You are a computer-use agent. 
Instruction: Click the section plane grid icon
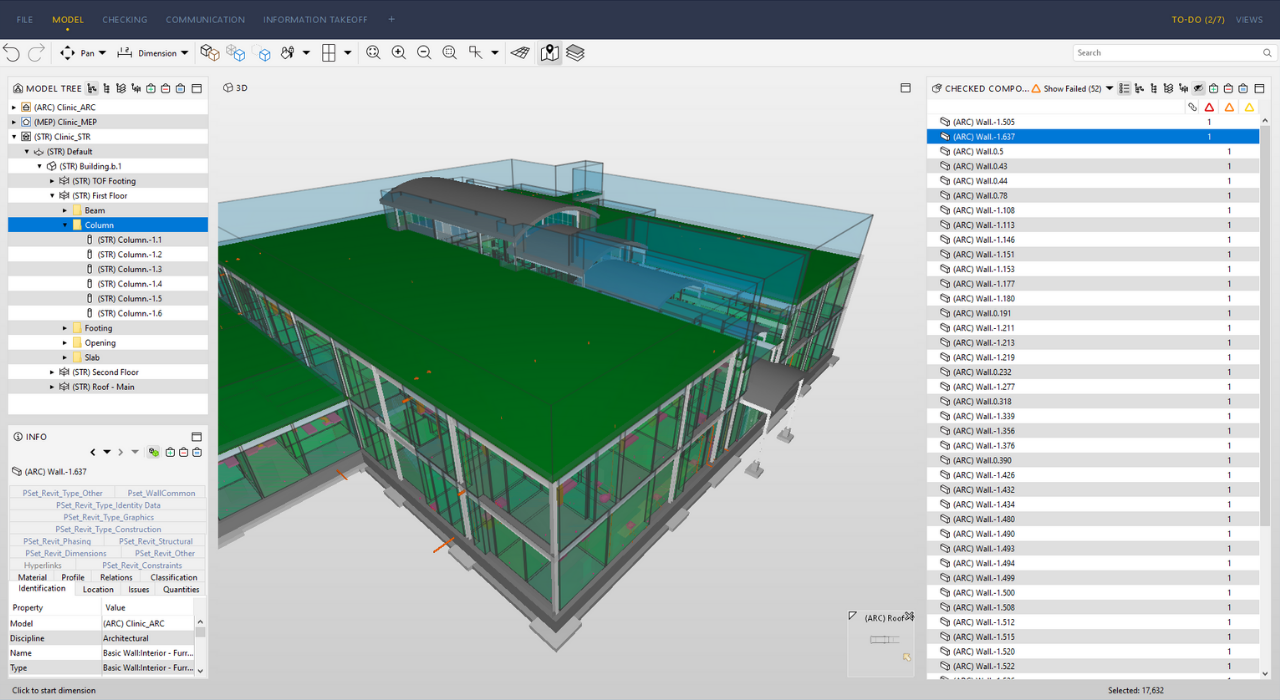pos(520,53)
